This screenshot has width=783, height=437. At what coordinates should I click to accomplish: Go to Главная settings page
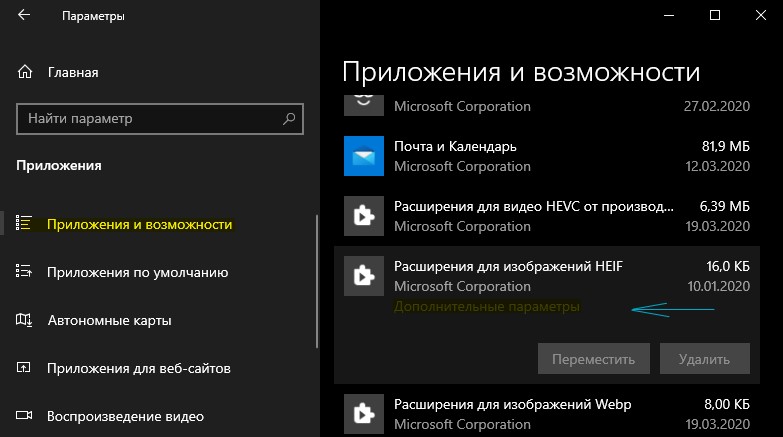click(73, 72)
